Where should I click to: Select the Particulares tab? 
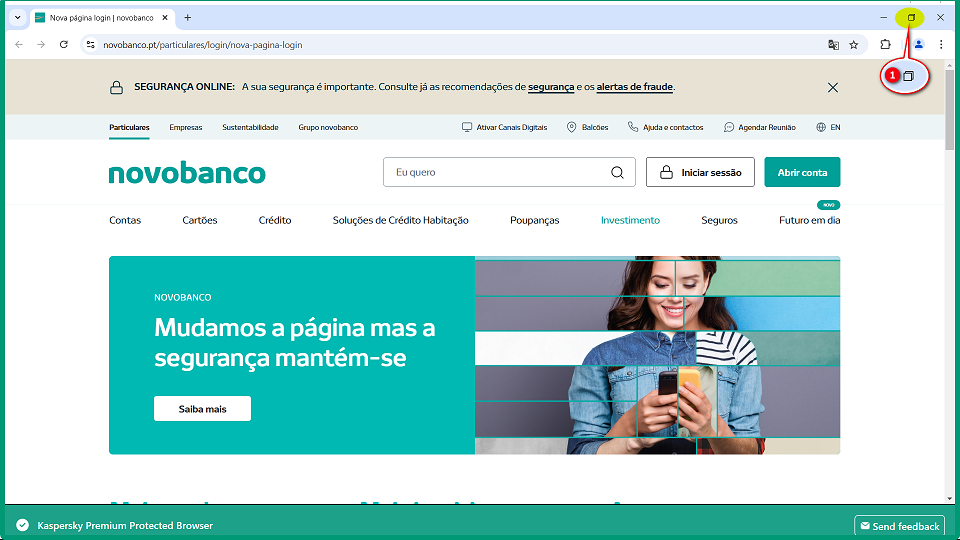pyautogui.click(x=129, y=127)
